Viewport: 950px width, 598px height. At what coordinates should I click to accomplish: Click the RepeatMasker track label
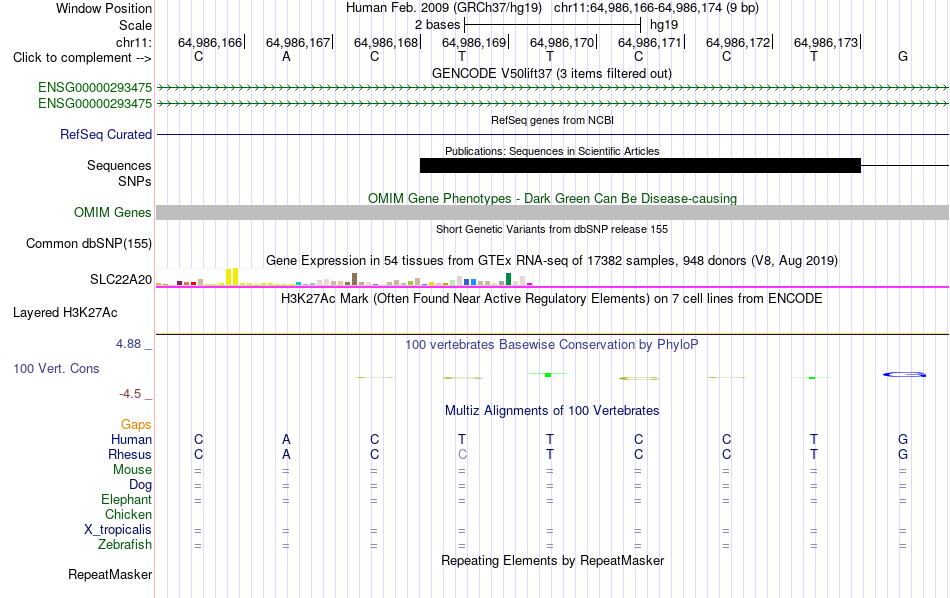point(110,574)
